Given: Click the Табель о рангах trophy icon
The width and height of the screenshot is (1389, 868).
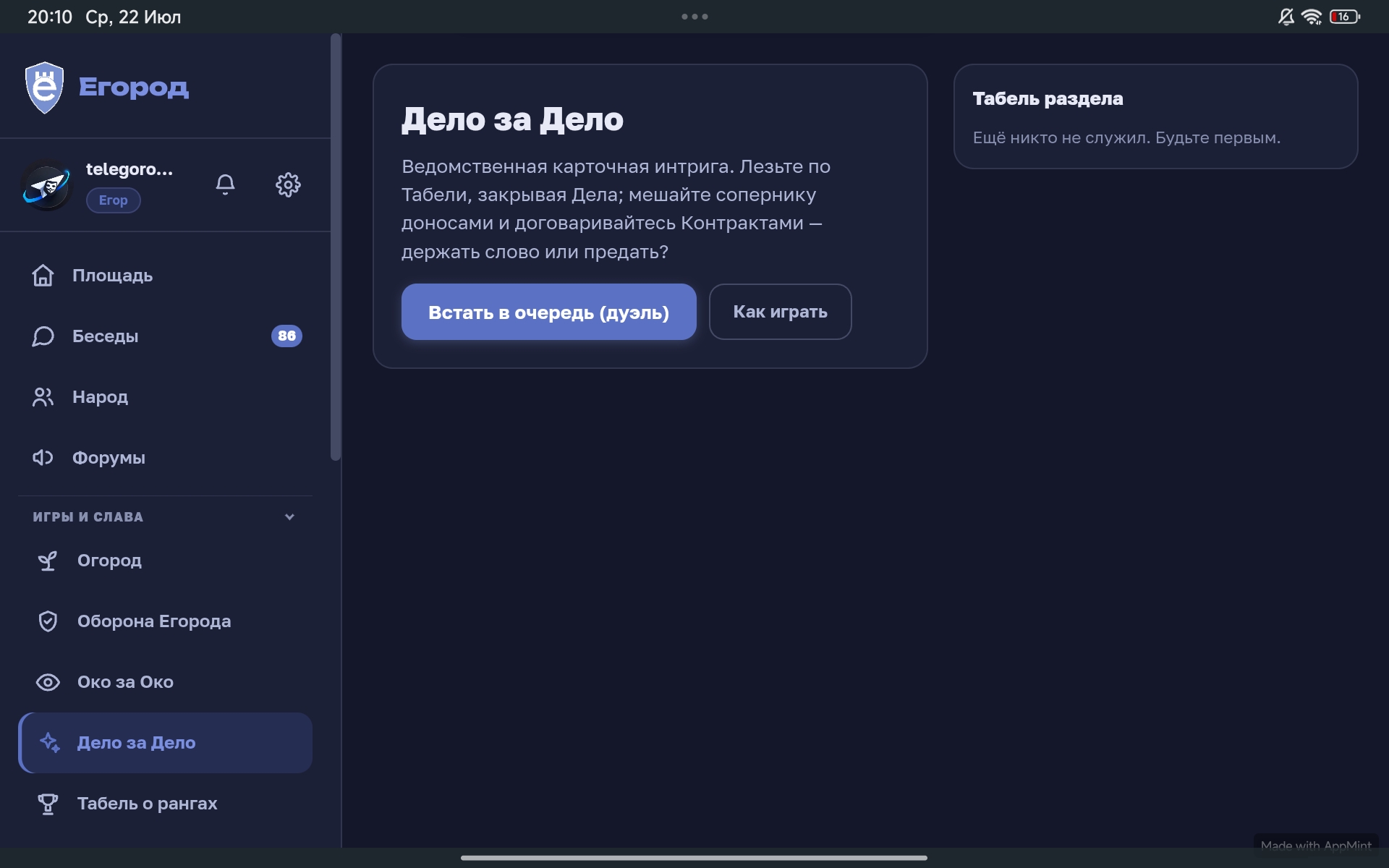Looking at the screenshot, I should tap(48, 804).
